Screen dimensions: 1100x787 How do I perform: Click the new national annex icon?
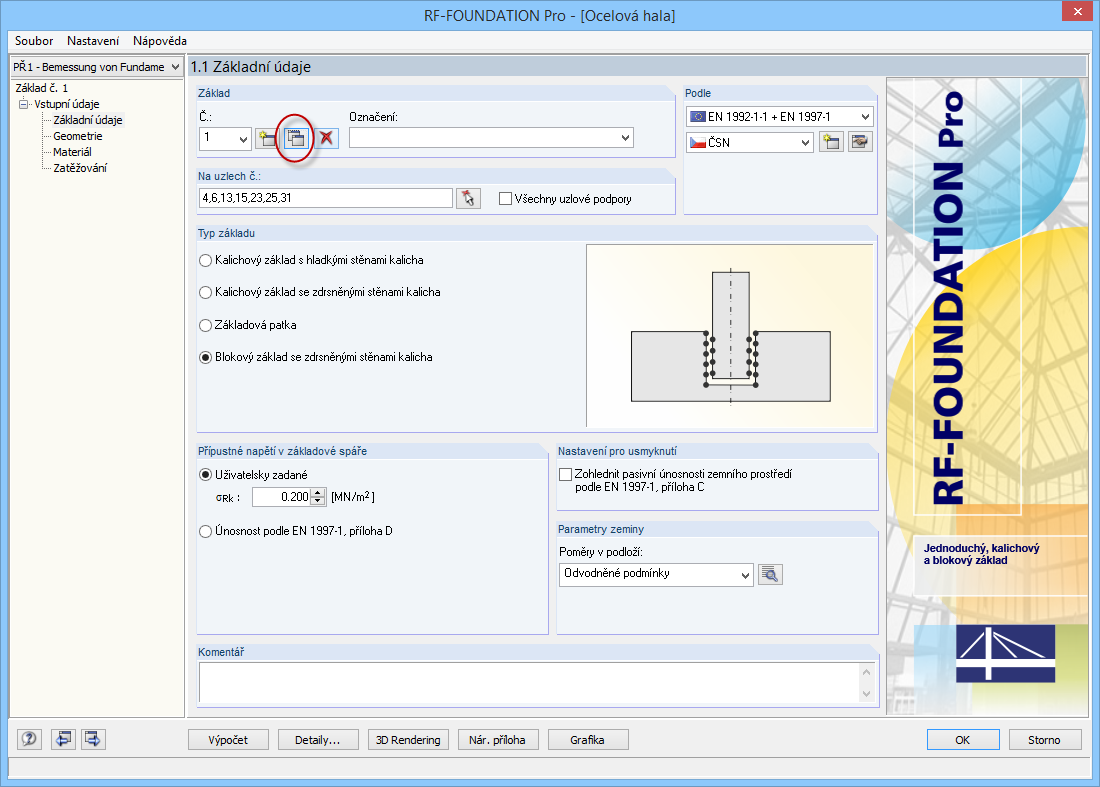point(831,142)
